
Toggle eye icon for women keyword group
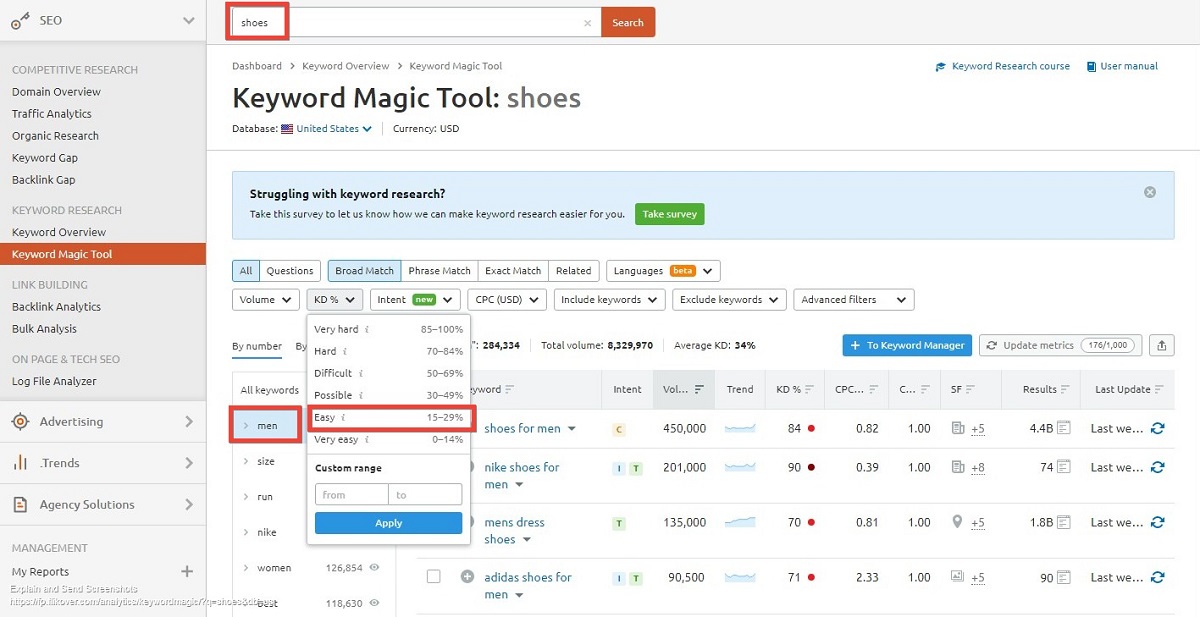pos(375,567)
